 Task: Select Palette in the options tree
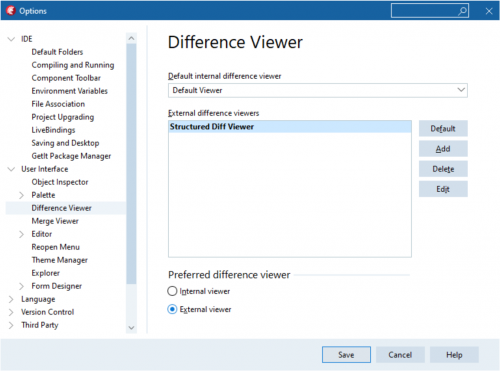pyautogui.click(x=43, y=195)
